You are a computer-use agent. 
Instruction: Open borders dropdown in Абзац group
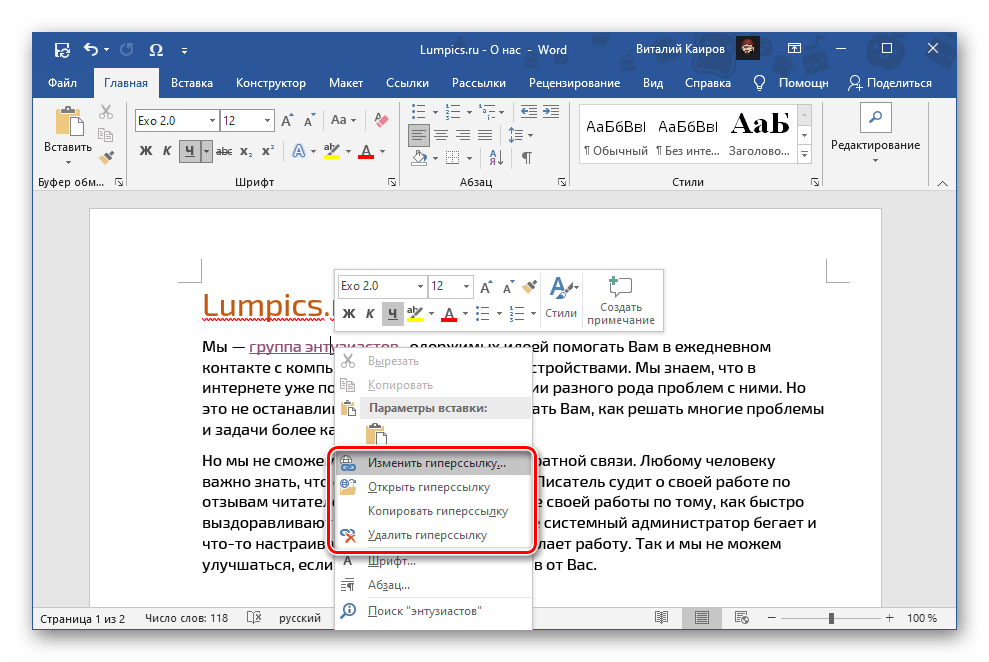pyautogui.click(x=470, y=158)
